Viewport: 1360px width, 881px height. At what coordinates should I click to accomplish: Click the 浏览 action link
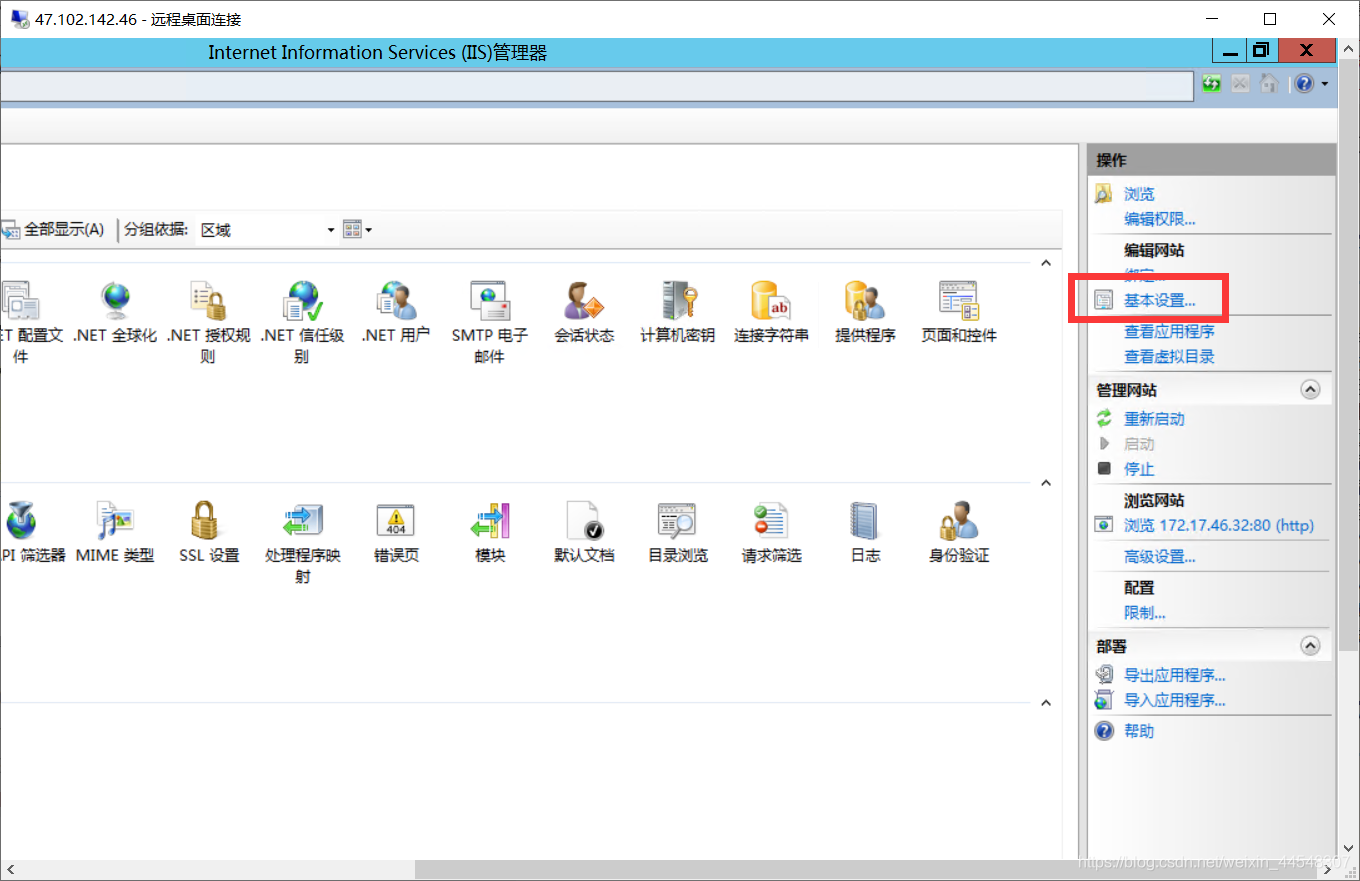[1139, 194]
